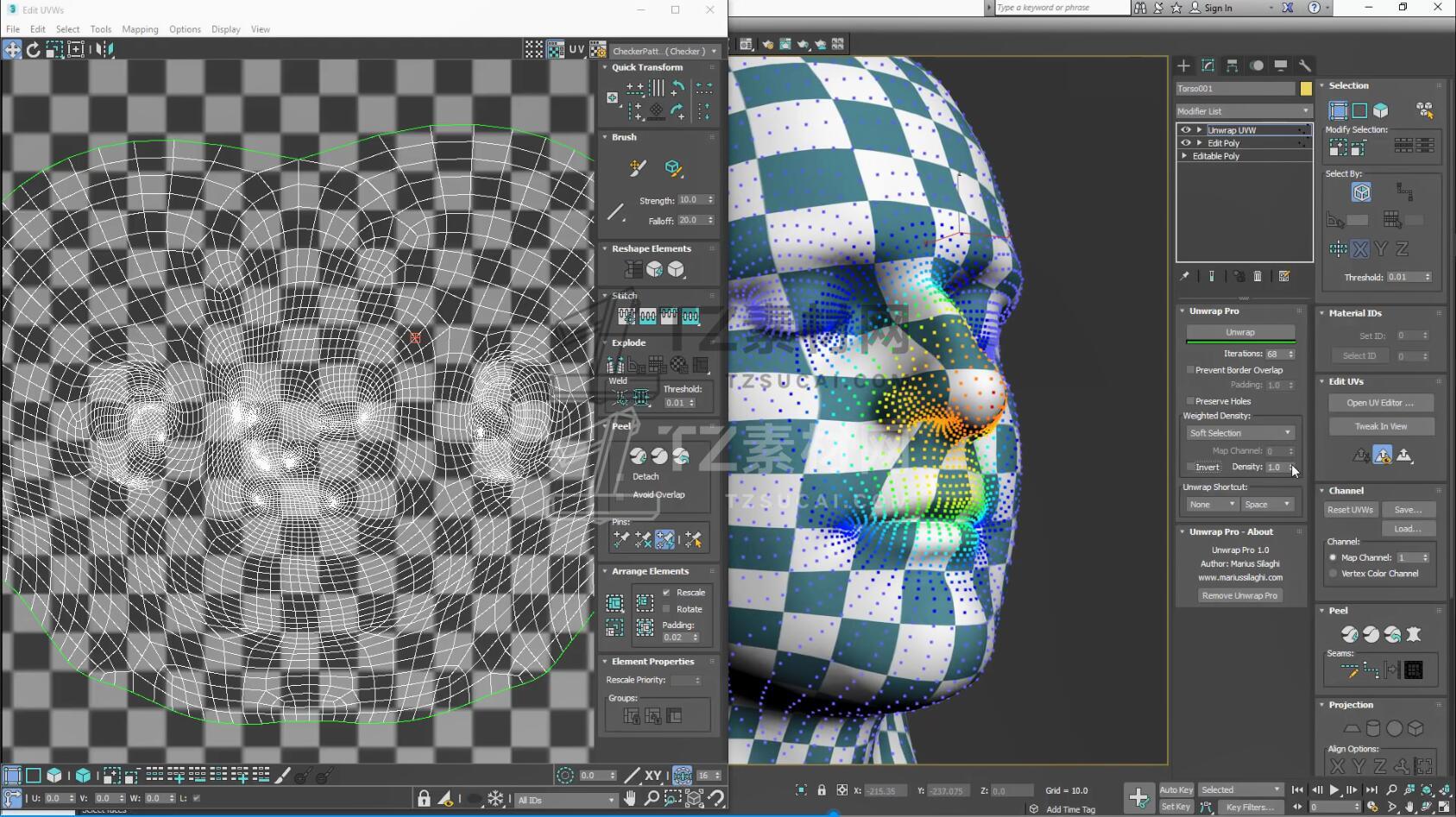
Task: Select the Rotate tool in UV editor
Action: 33,50
